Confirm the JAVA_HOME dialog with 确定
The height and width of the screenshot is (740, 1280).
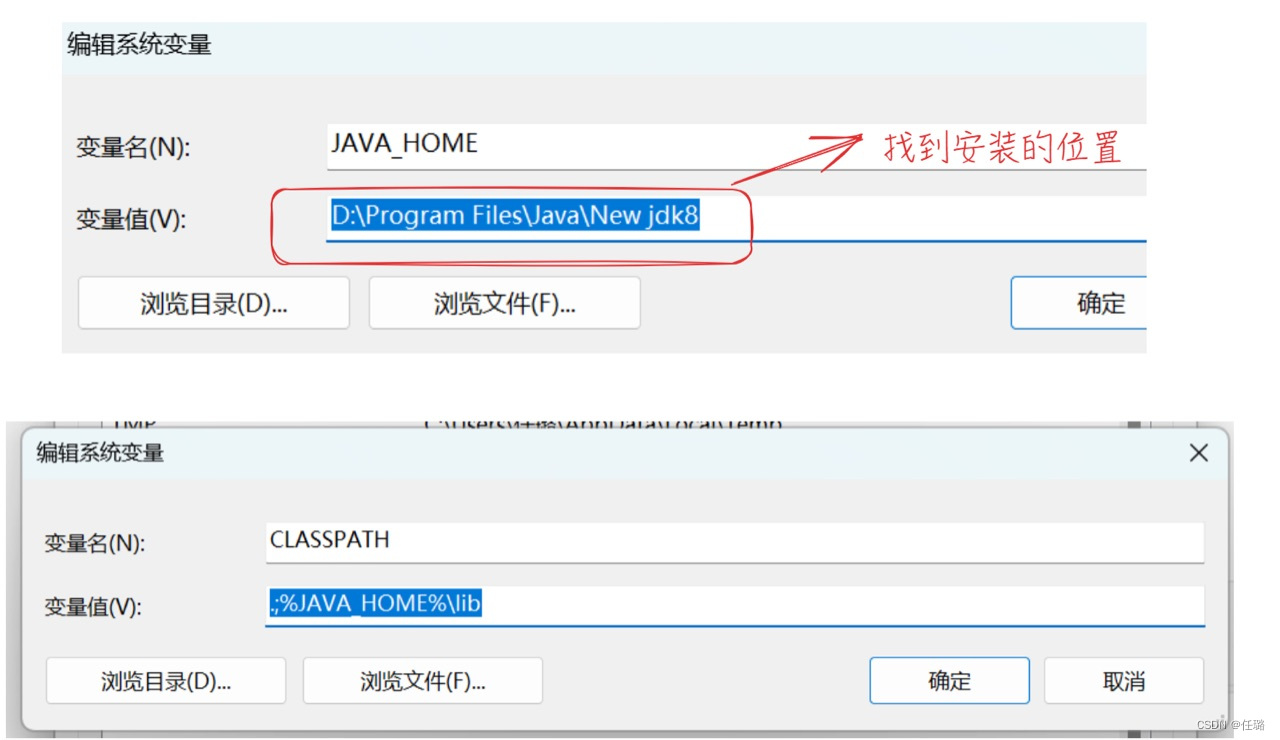coord(1079,303)
